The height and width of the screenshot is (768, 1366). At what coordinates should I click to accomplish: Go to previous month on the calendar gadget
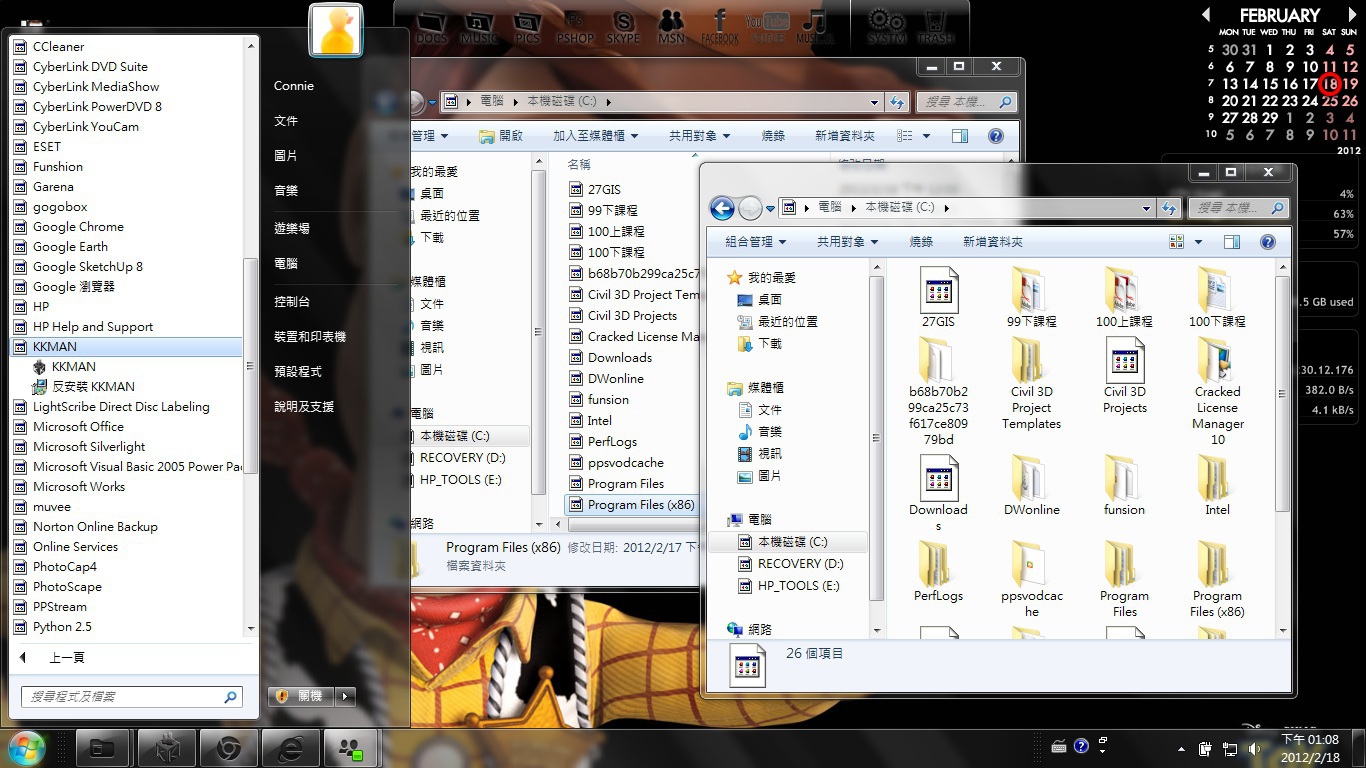click(1206, 15)
